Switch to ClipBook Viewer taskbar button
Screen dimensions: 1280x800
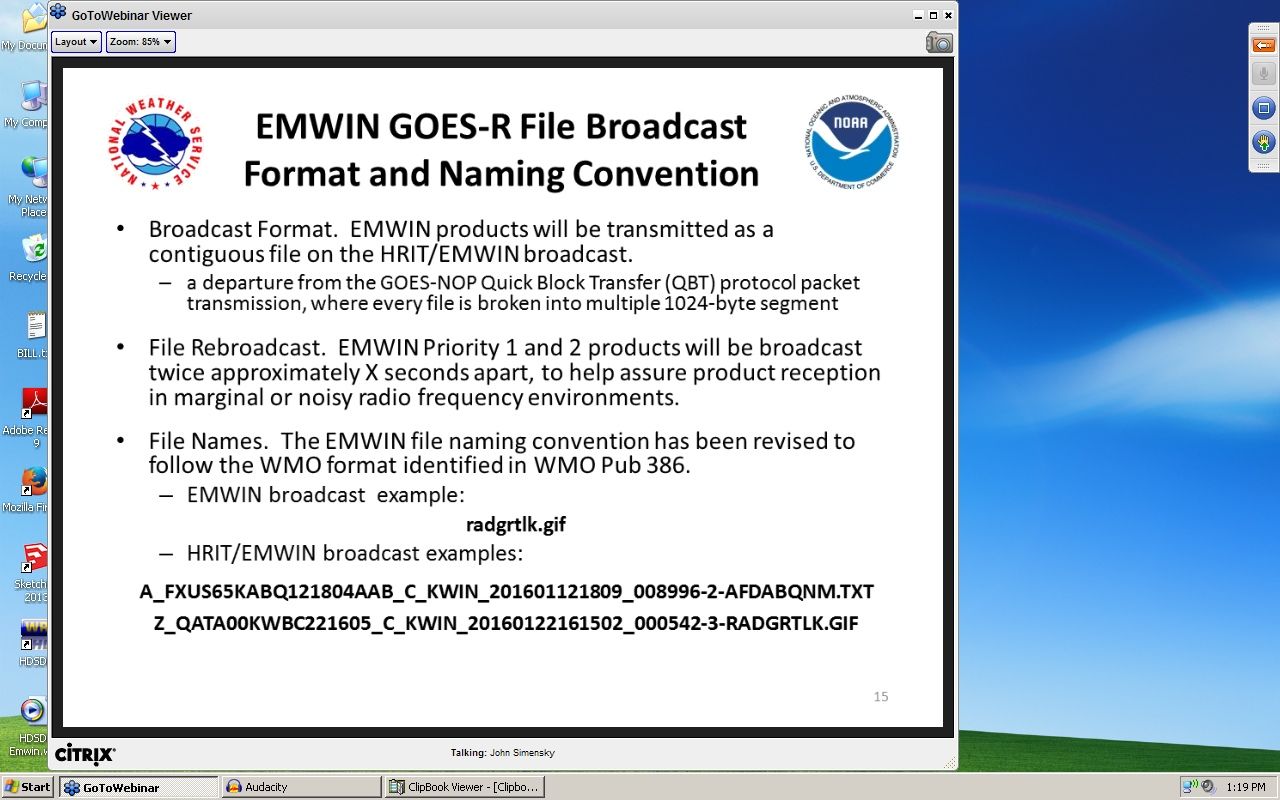click(465, 787)
